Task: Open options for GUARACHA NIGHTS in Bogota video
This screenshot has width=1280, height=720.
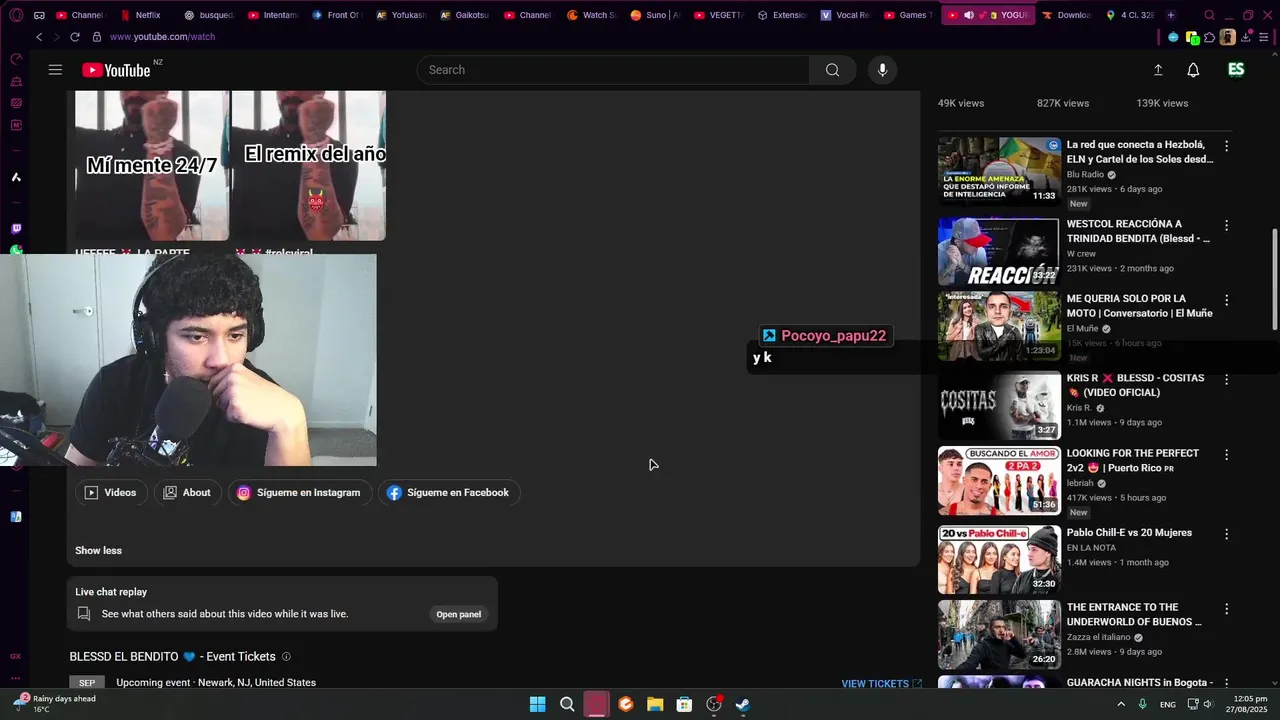Action: click(1226, 684)
